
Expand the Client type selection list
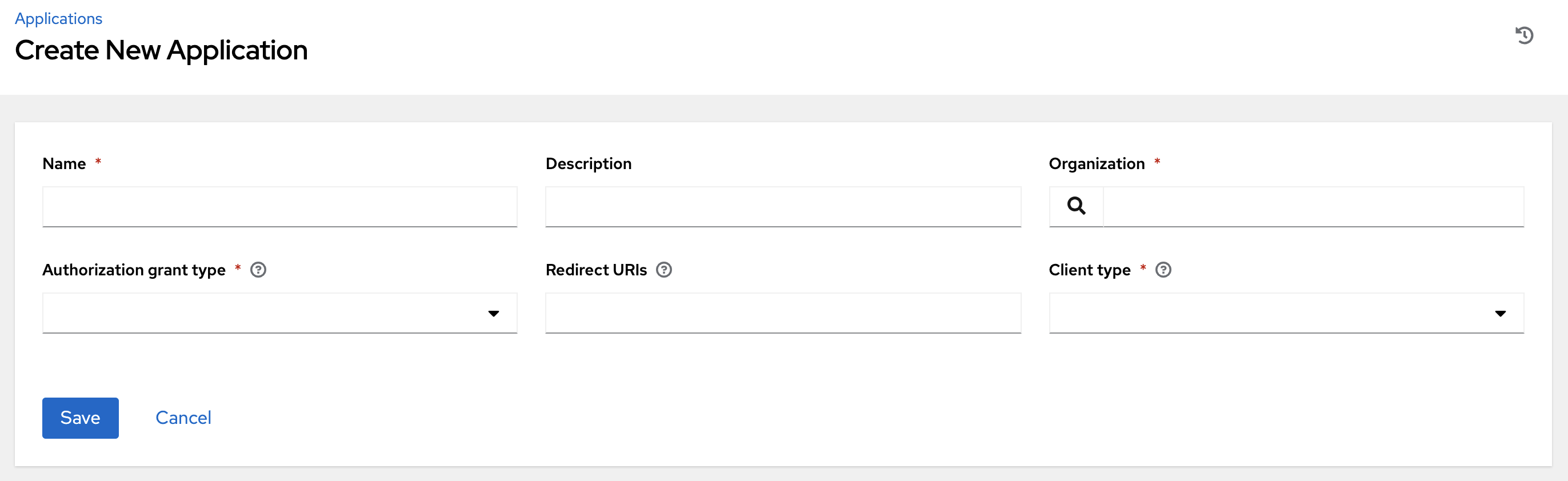click(x=1501, y=313)
